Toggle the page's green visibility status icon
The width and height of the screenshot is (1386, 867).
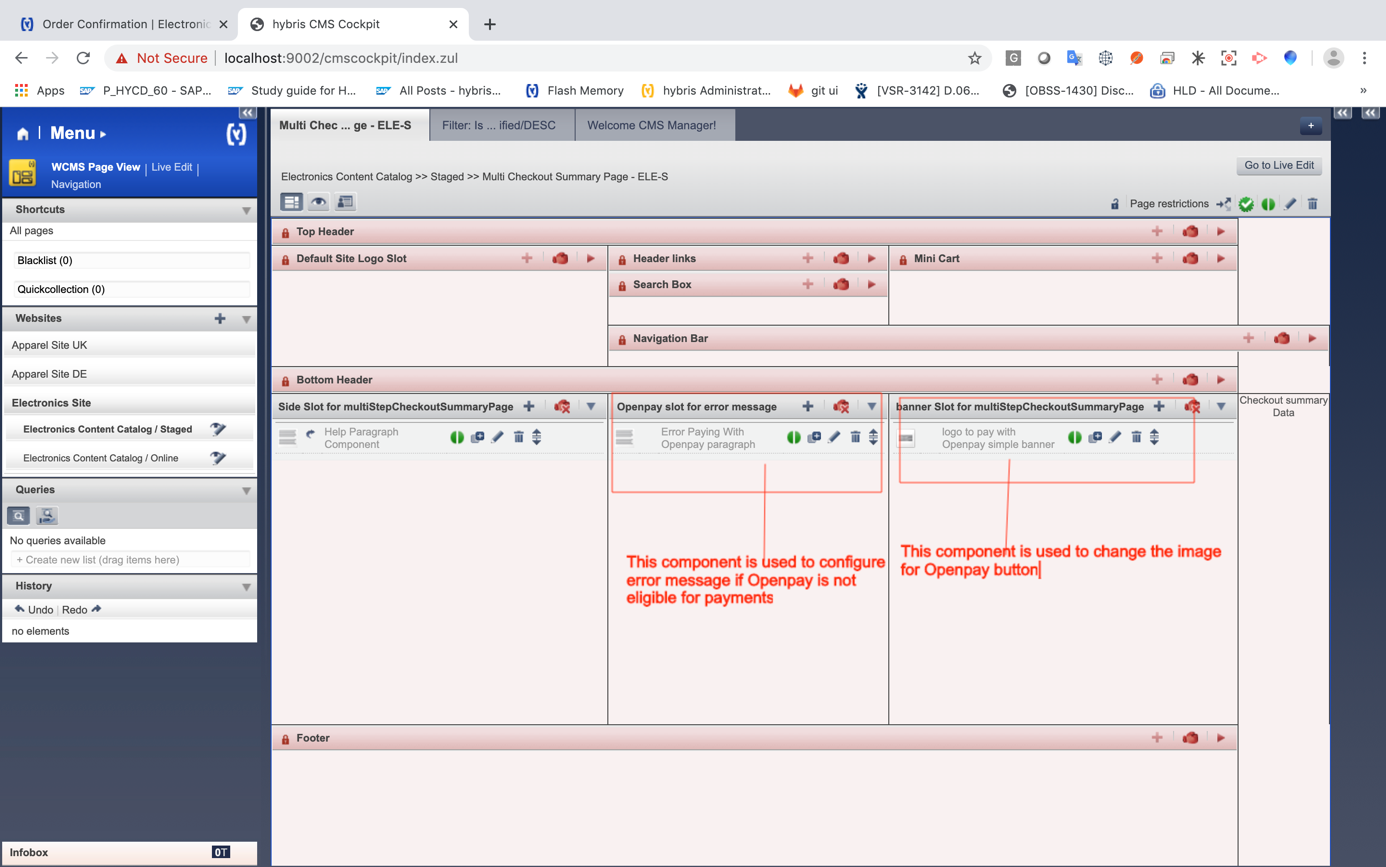[1268, 204]
